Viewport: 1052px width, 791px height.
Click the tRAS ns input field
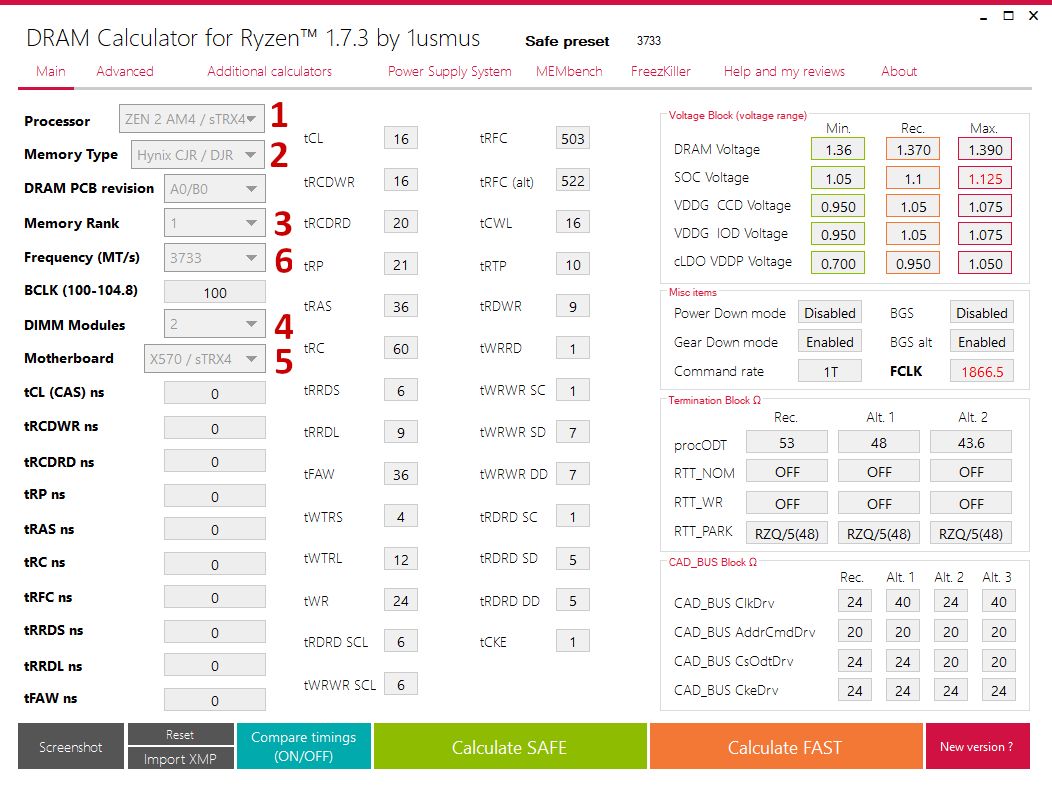215,529
